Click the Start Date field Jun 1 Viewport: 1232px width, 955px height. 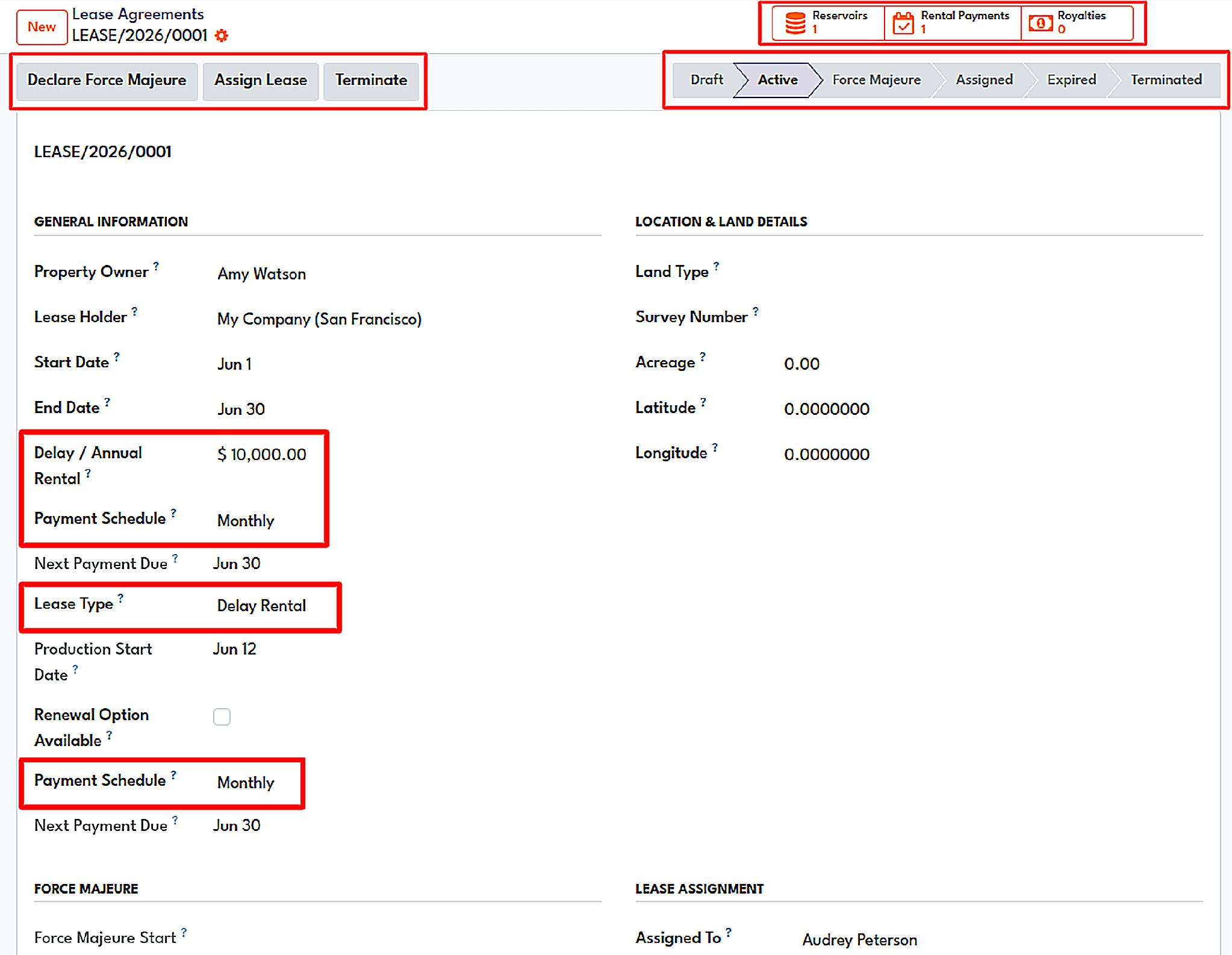(x=234, y=364)
